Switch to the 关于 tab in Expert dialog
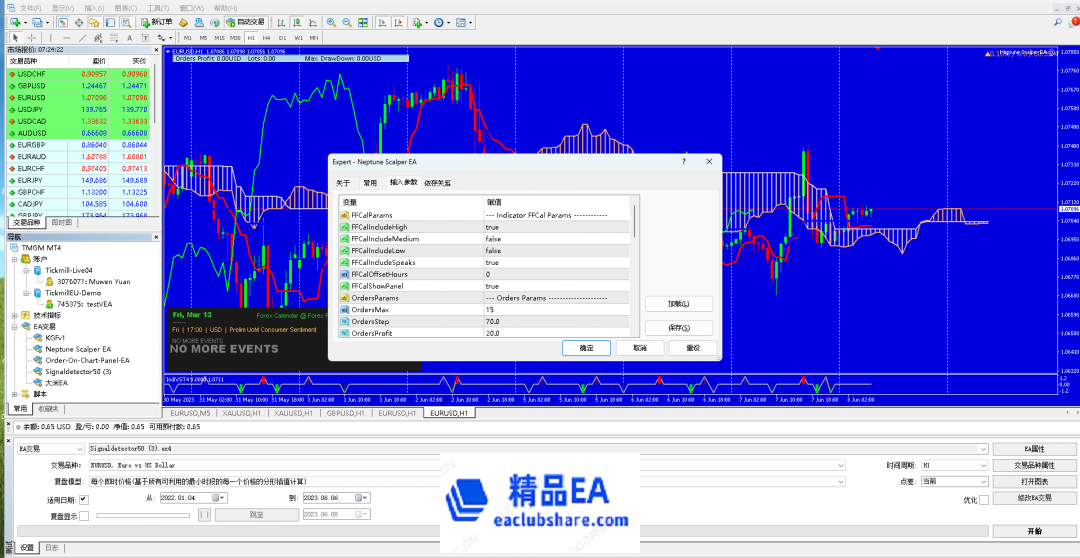Screen dimensions: 1080x558 coord(343,183)
